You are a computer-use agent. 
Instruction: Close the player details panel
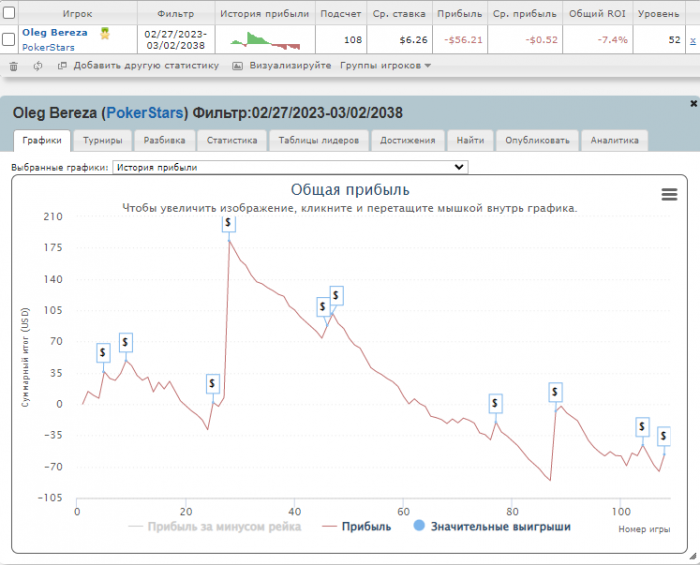(693, 104)
